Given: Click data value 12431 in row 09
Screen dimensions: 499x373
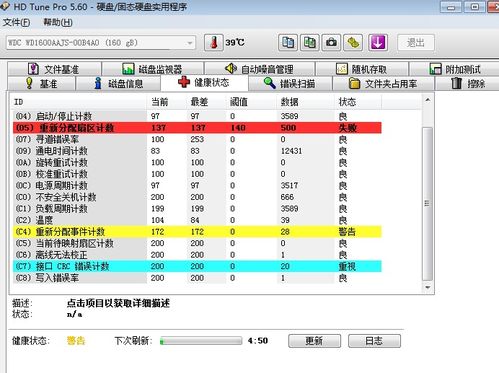Looking at the screenshot, I should coord(291,151).
